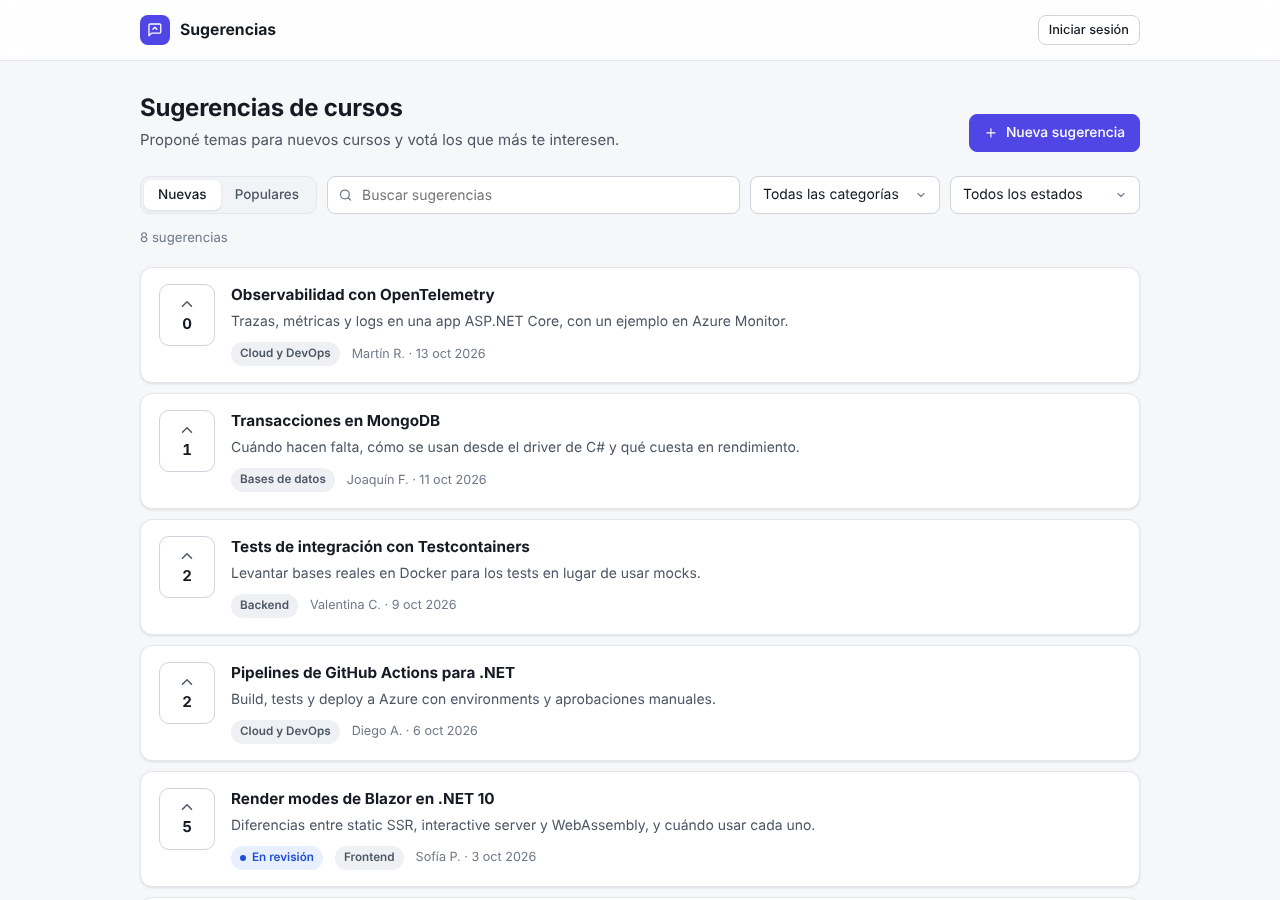Click the Backend category tag
The width and height of the screenshot is (1280, 900).
[x=264, y=606]
